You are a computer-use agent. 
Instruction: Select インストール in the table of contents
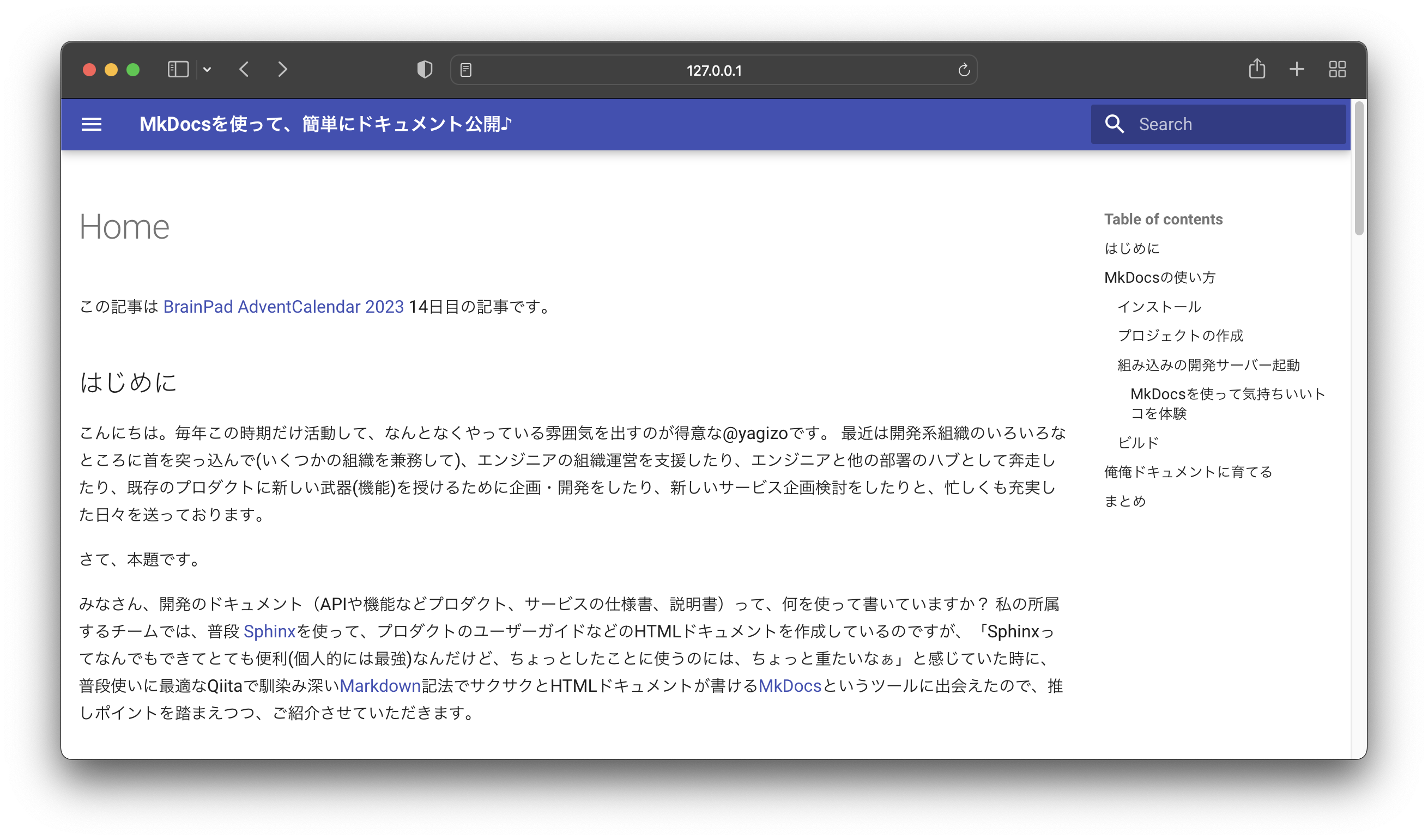[x=1159, y=307]
